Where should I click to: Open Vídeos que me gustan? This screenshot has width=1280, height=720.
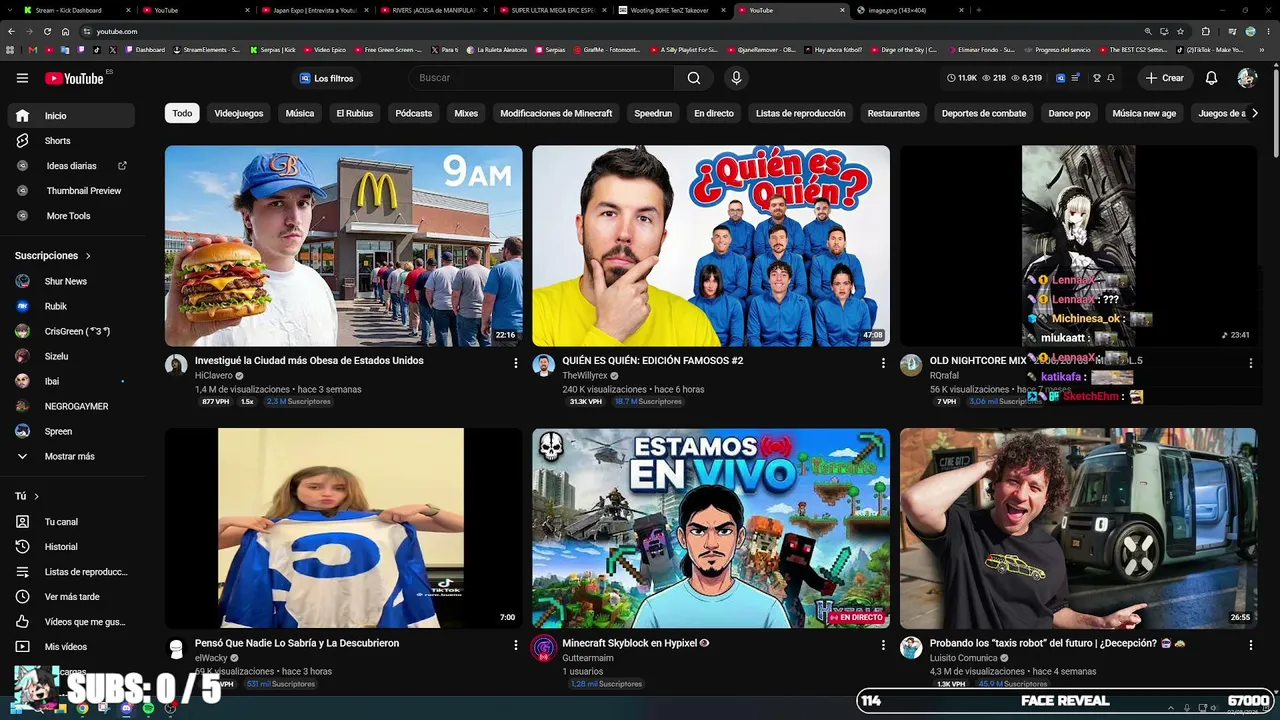pyautogui.click(x=69, y=622)
